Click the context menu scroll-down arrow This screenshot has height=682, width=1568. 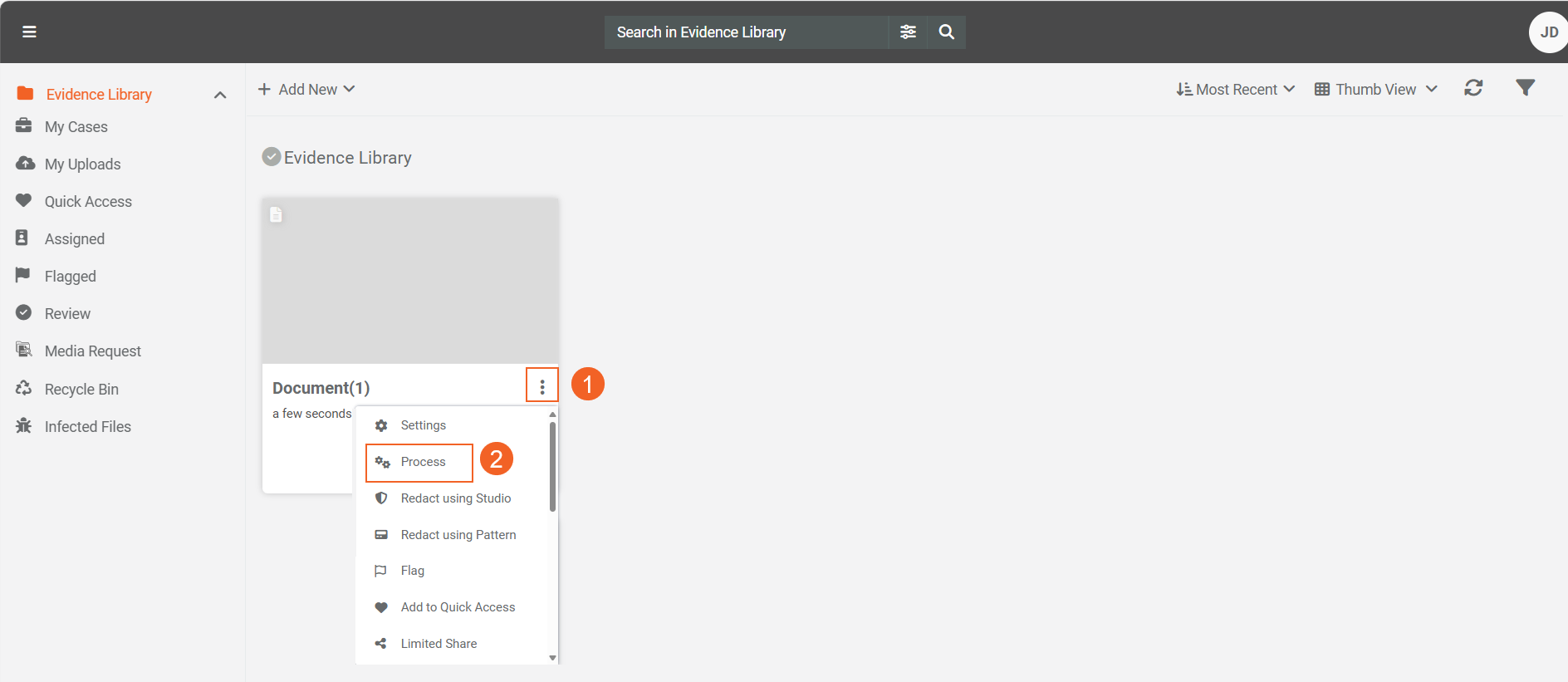tap(552, 658)
